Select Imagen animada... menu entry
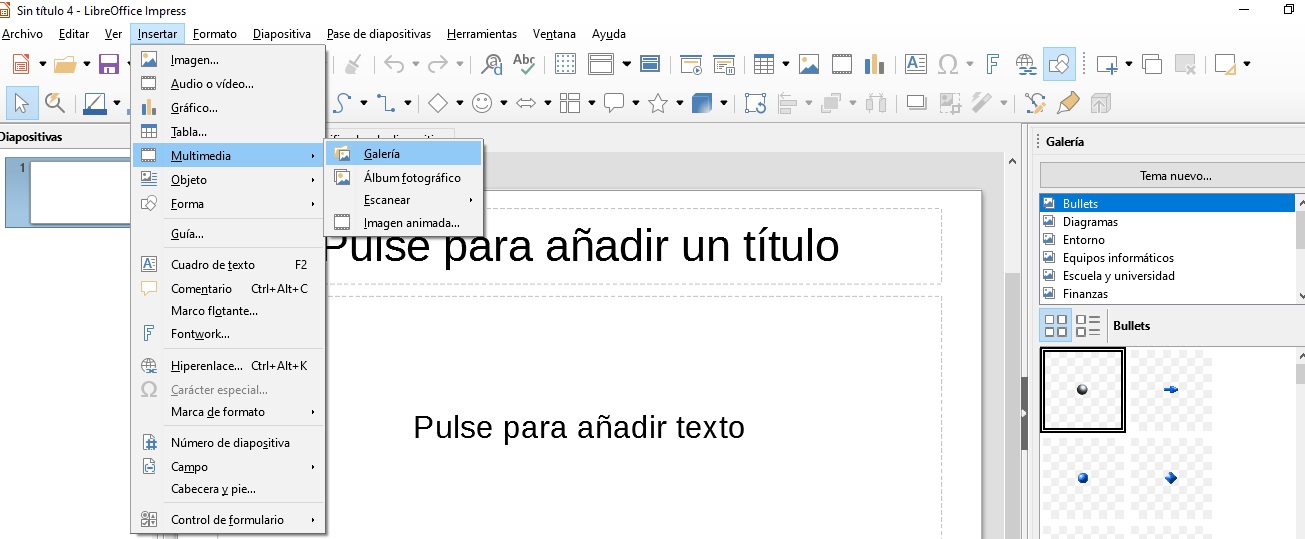The width and height of the screenshot is (1305, 539). pos(404,223)
